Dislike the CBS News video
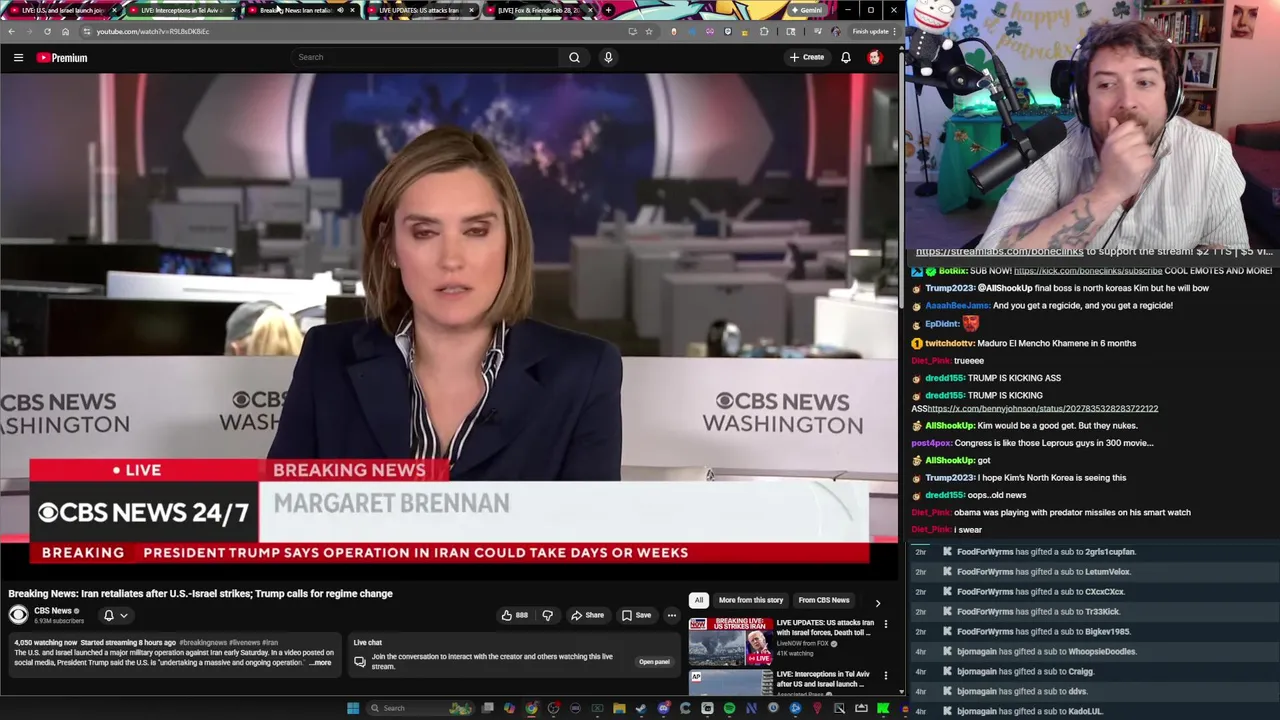The height and width of the screenshot is (720, 1280). click(547, 615)
